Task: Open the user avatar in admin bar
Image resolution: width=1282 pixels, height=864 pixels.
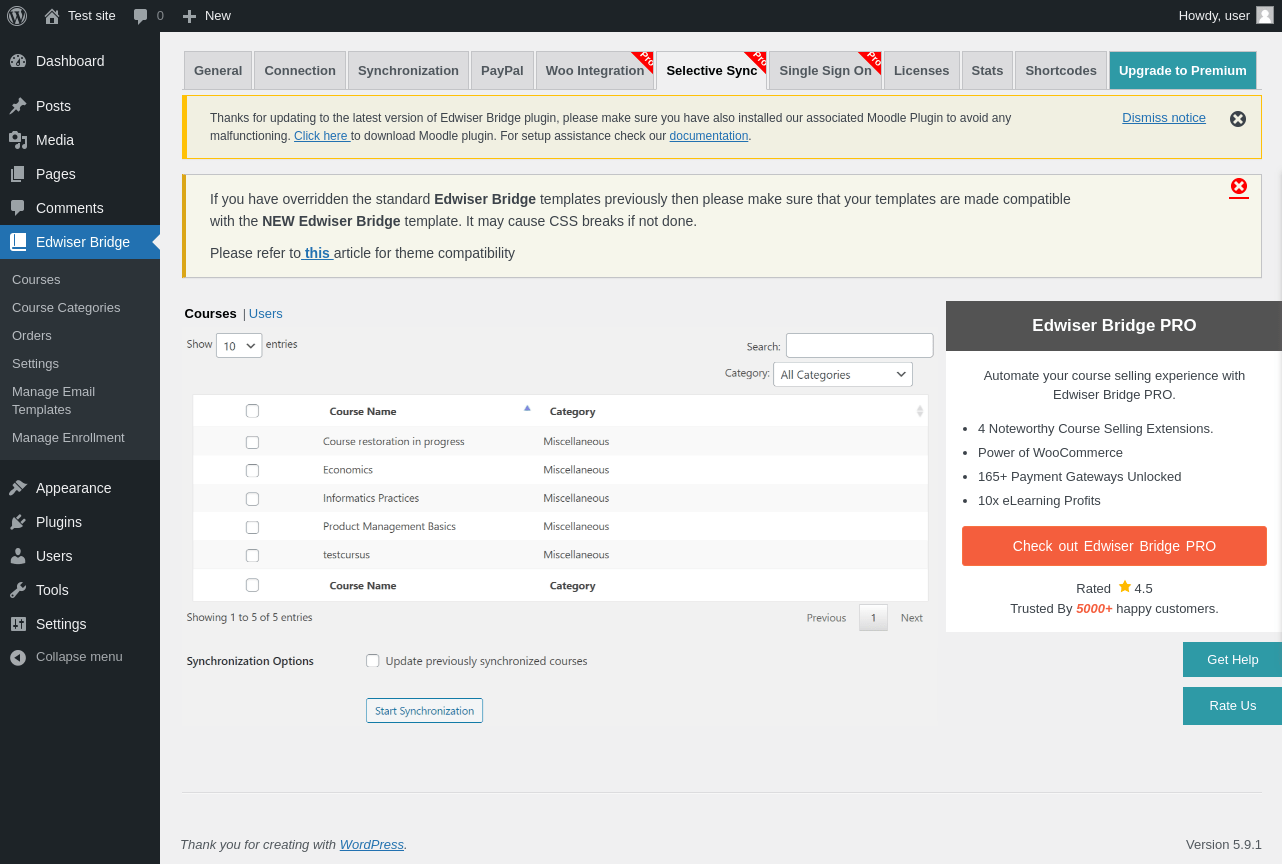Action: pyautogui.click(x=1265, y=15)
